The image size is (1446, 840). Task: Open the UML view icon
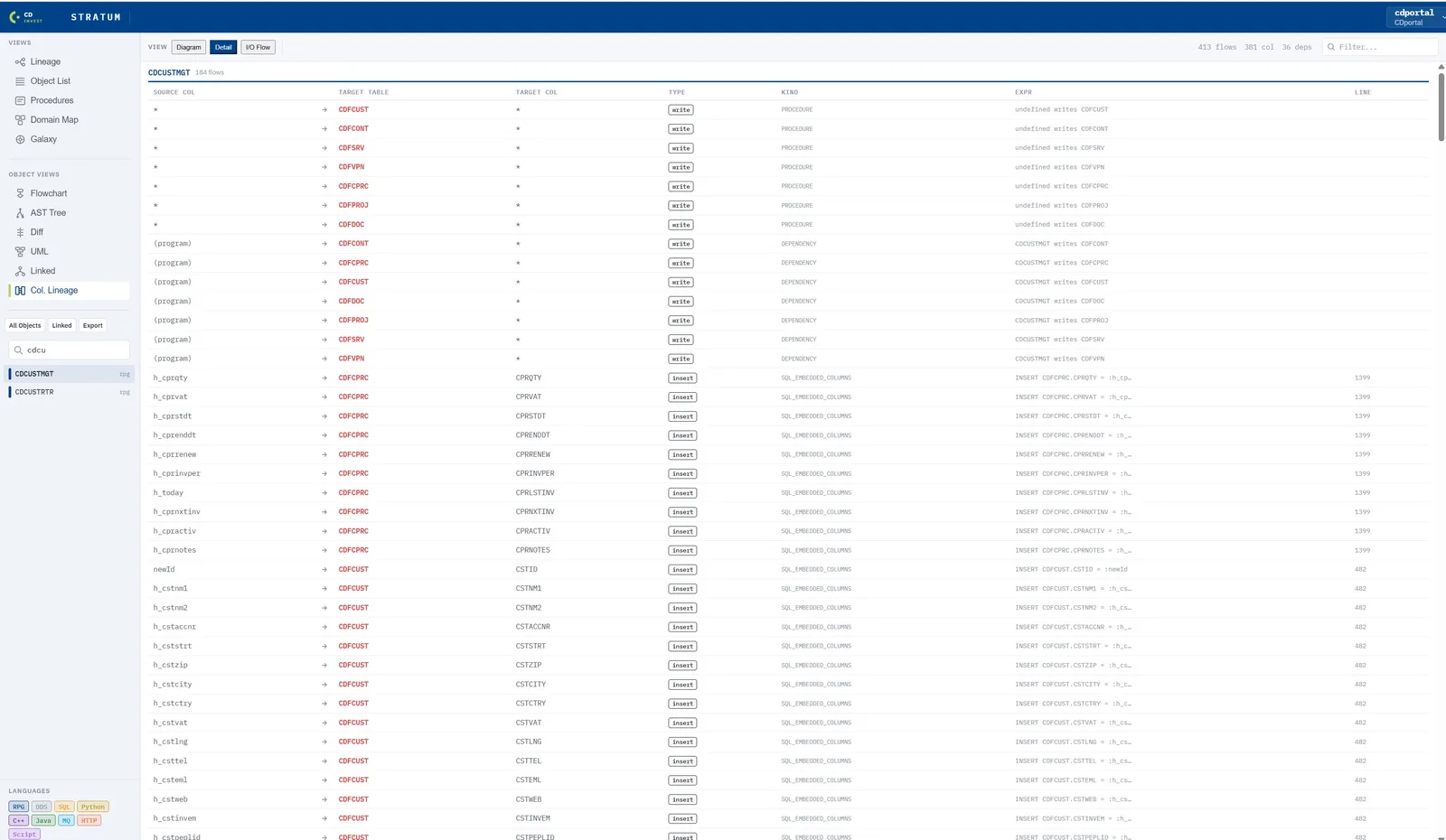pos(20,252)
